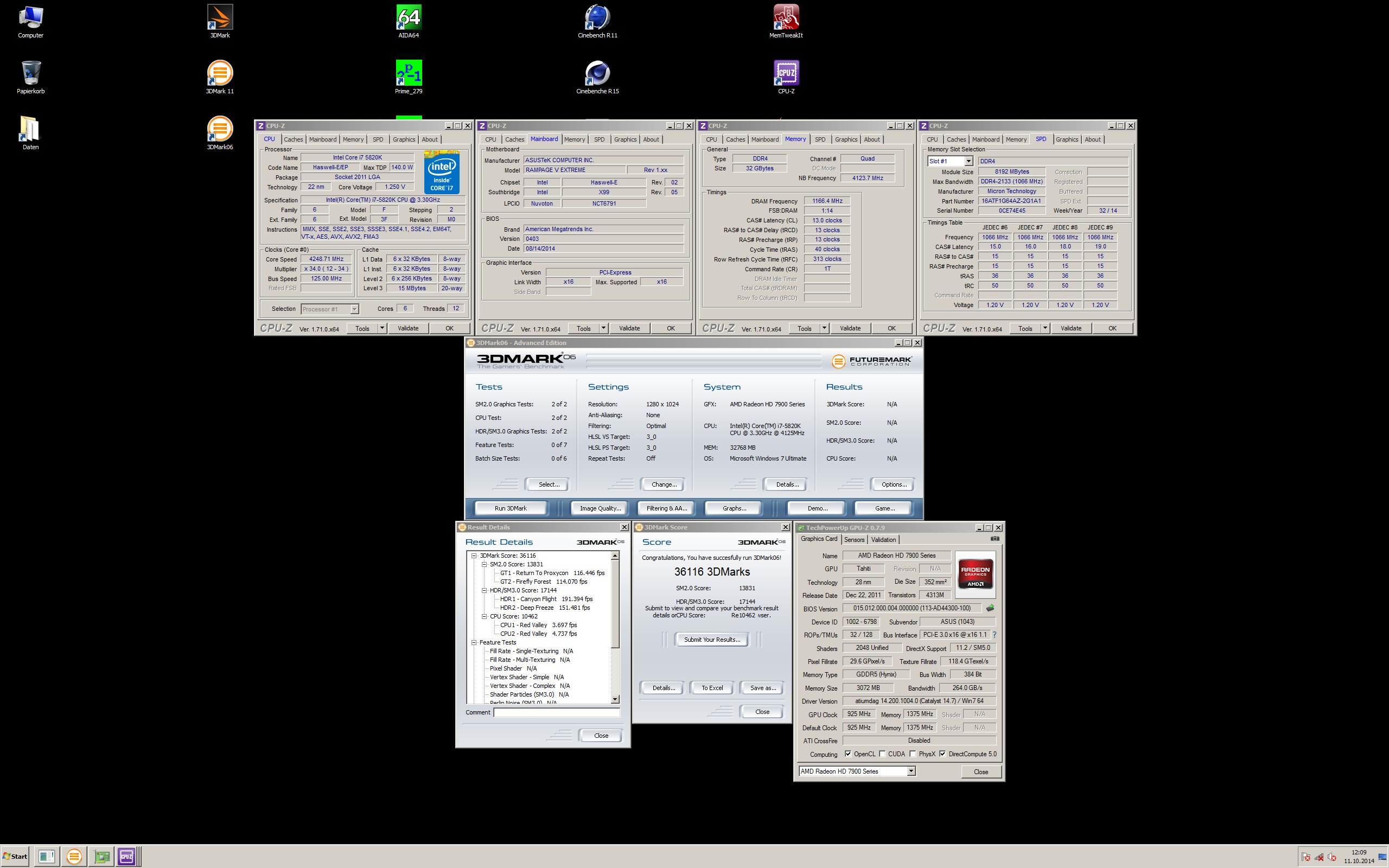
Task: Toggle the OpenCL checkbox in GPU-Z
Action: tap(848, 754)
